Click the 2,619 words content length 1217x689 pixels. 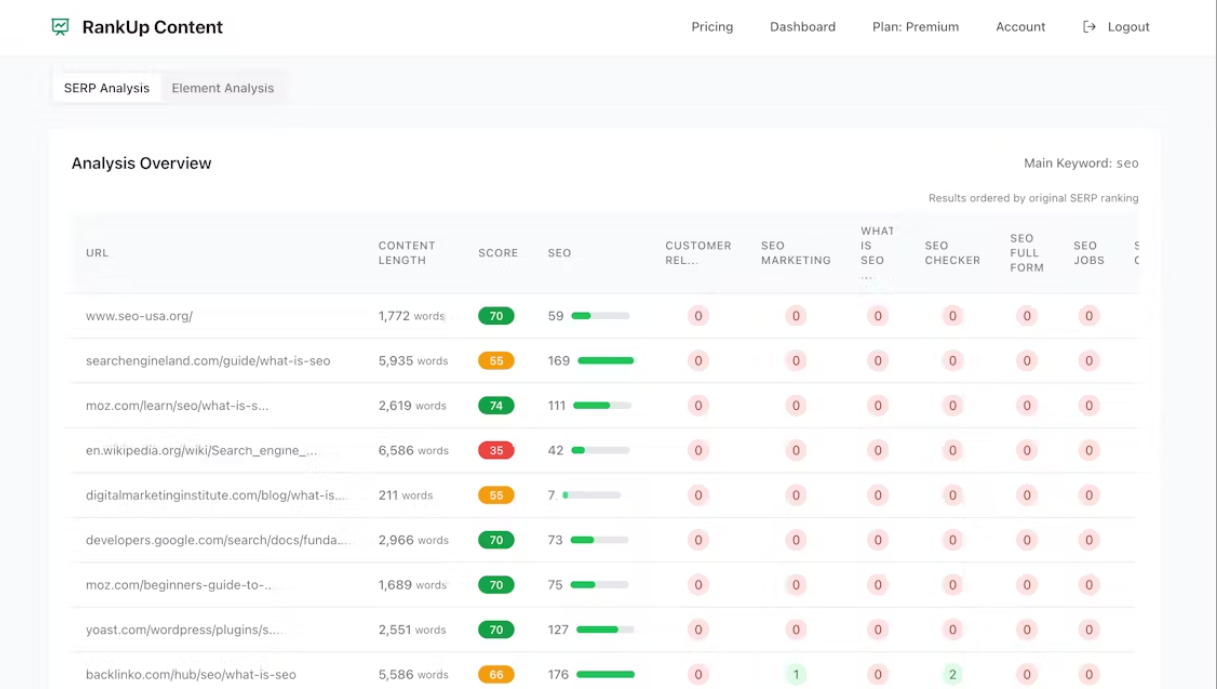[x=412, y=406]
